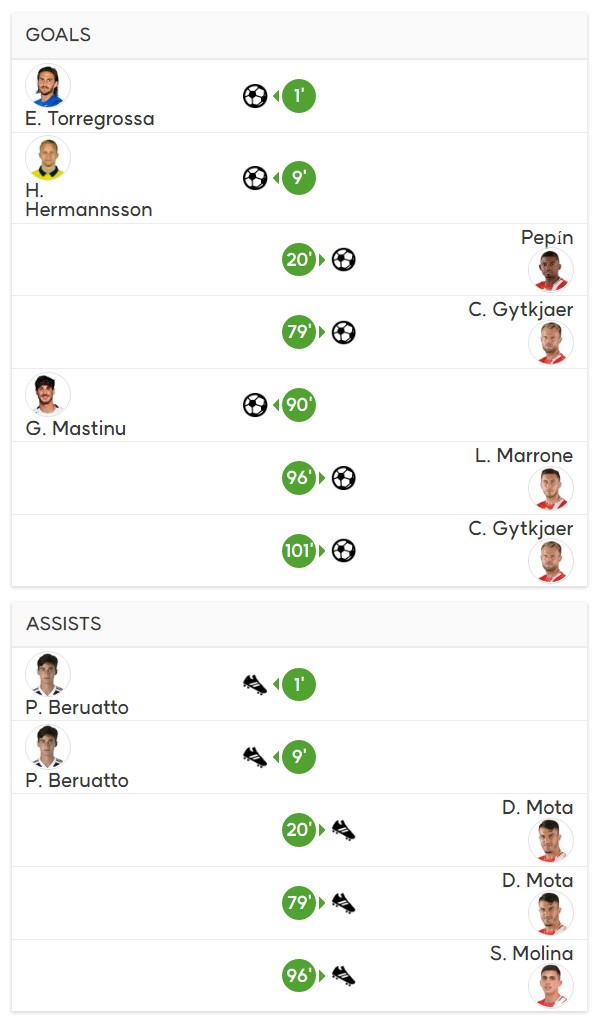The width and height of the screenshot is (601, 1019).
Task: Select the 20' minute badge in assists
Action: coord(299,830)
